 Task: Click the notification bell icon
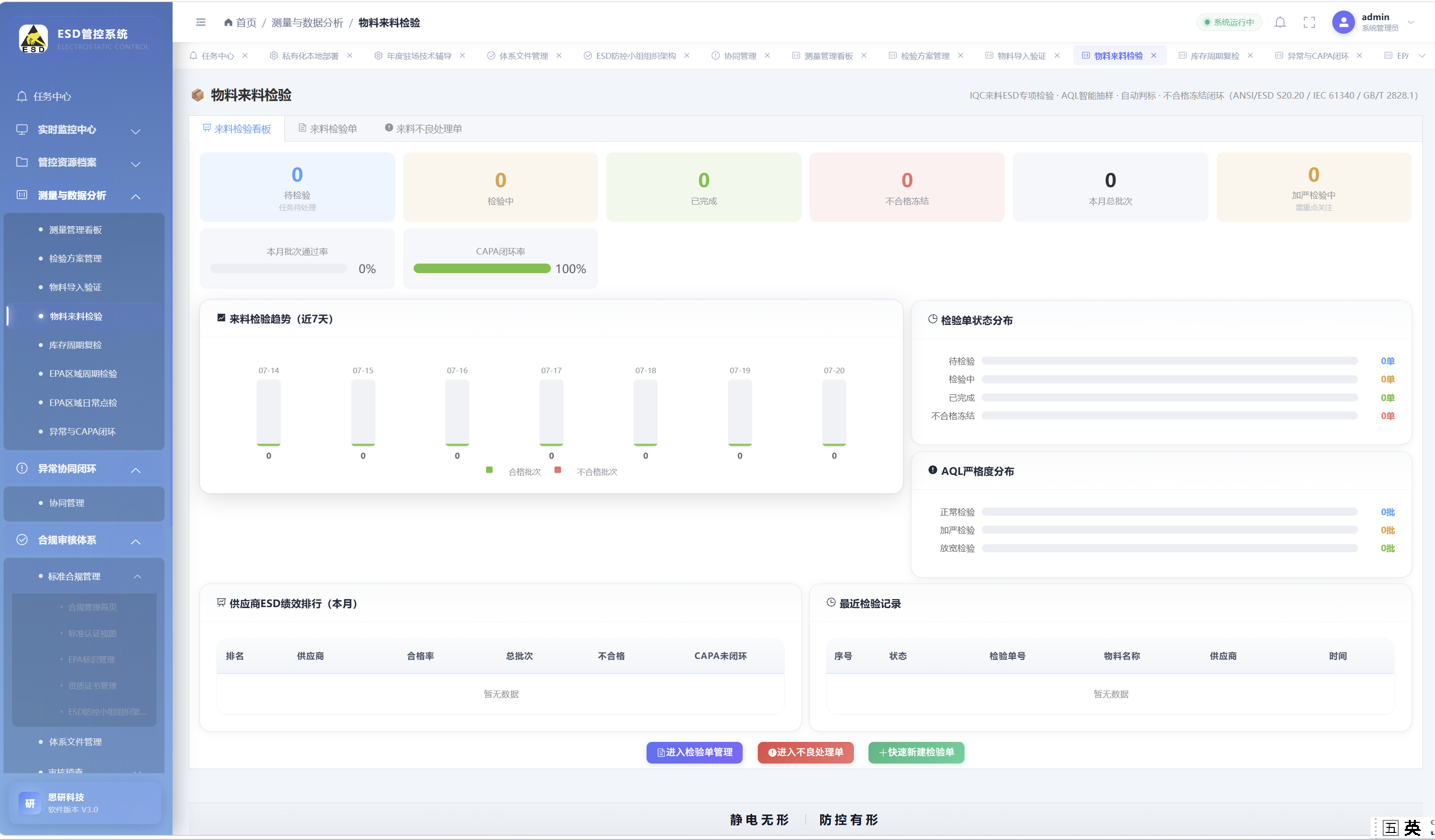tap(1280, 23)
